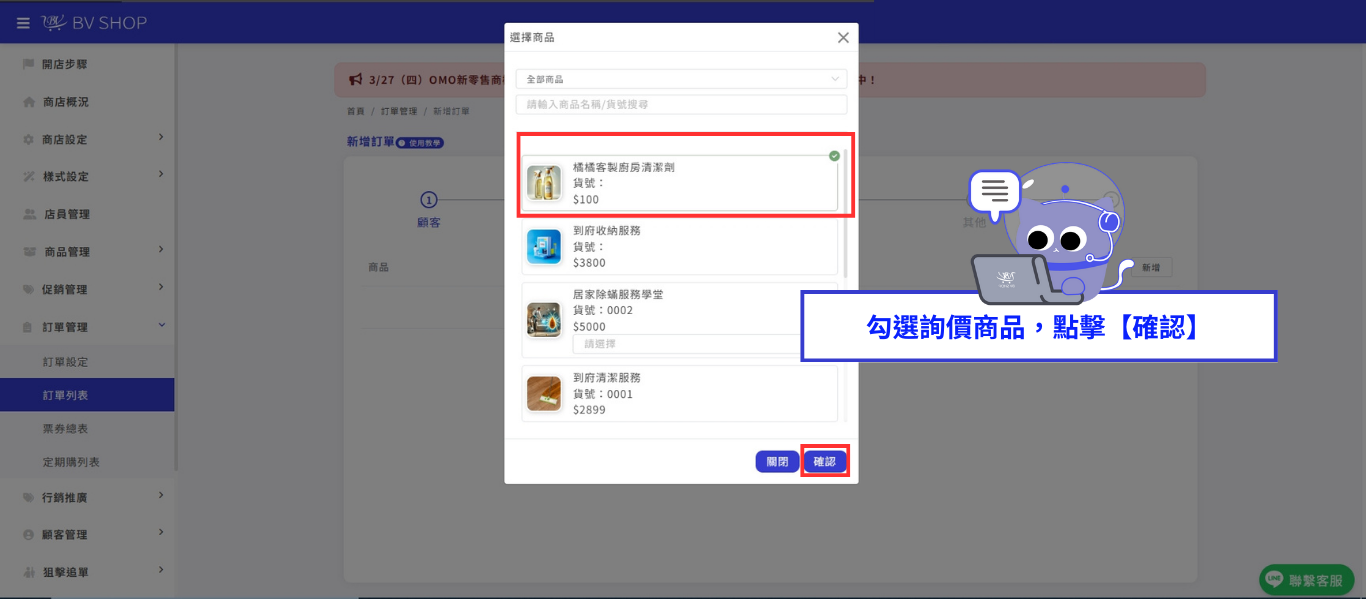The image size is (1366, 600).
Task: Click the home icon beside 商店概況
Action: [x=28, y=102]
